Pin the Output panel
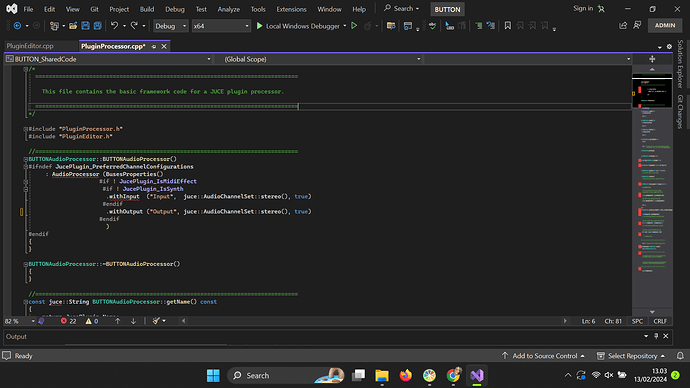 click(x=656, y=336)
